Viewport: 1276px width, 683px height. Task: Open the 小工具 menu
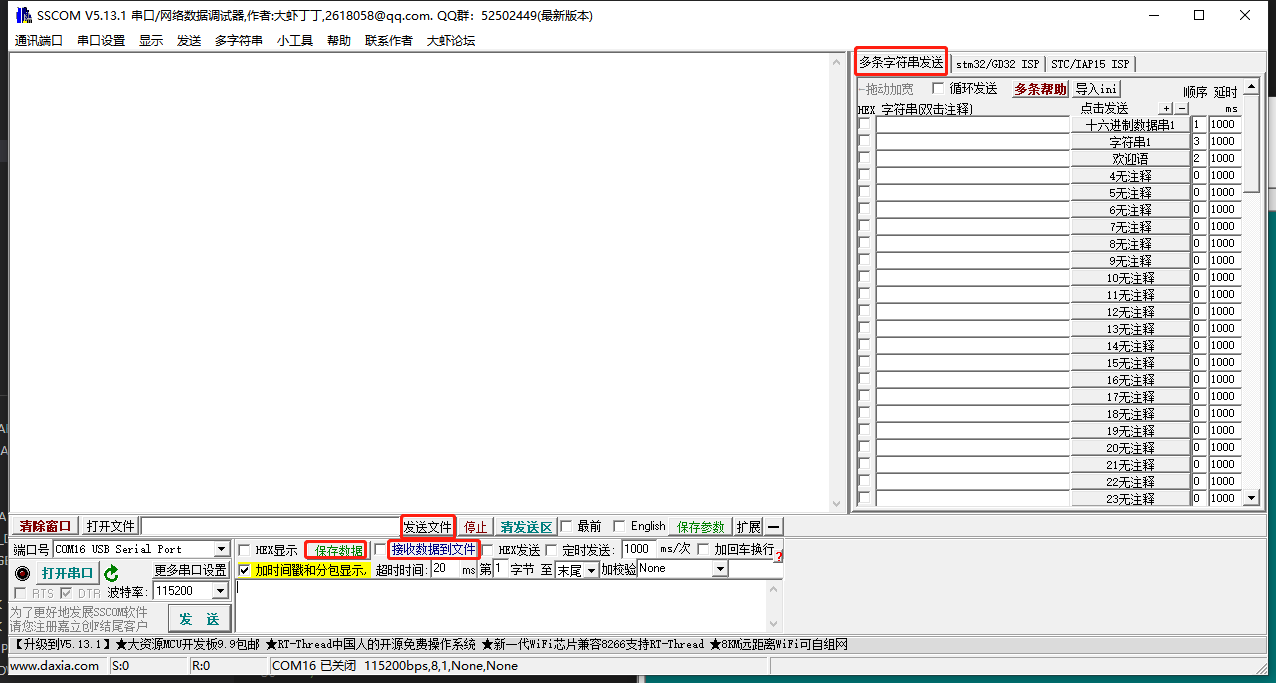point(295,41)
